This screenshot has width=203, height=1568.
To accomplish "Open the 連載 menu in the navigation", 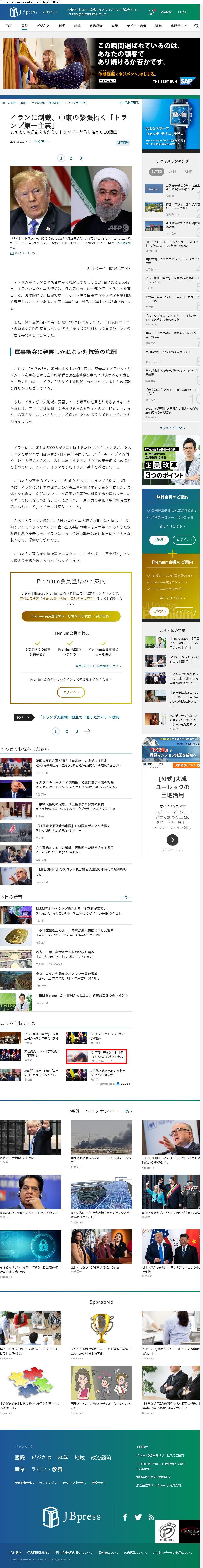I will tap(159, 26).
